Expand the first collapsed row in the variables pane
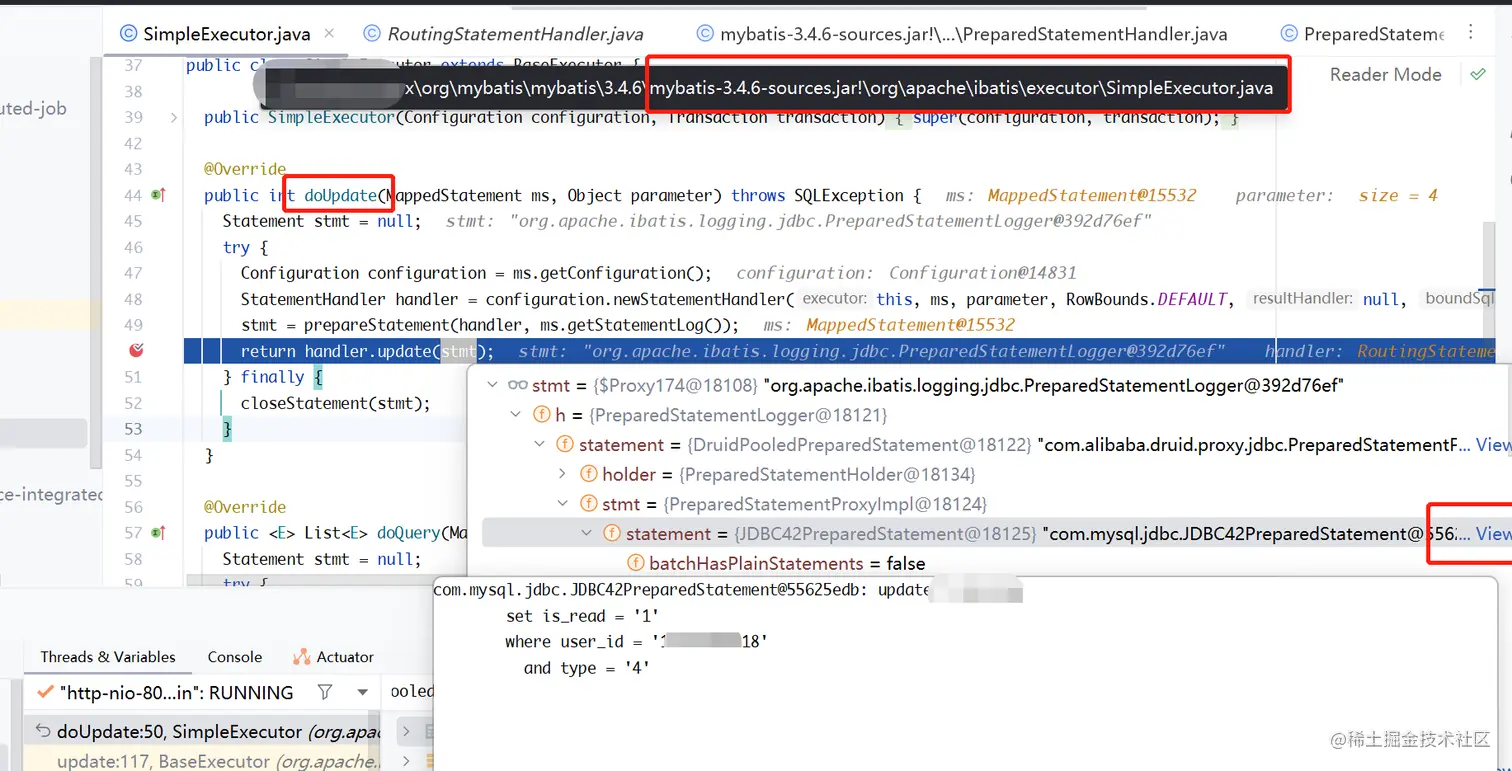The image size is (1512, 771). click(405, 731)
